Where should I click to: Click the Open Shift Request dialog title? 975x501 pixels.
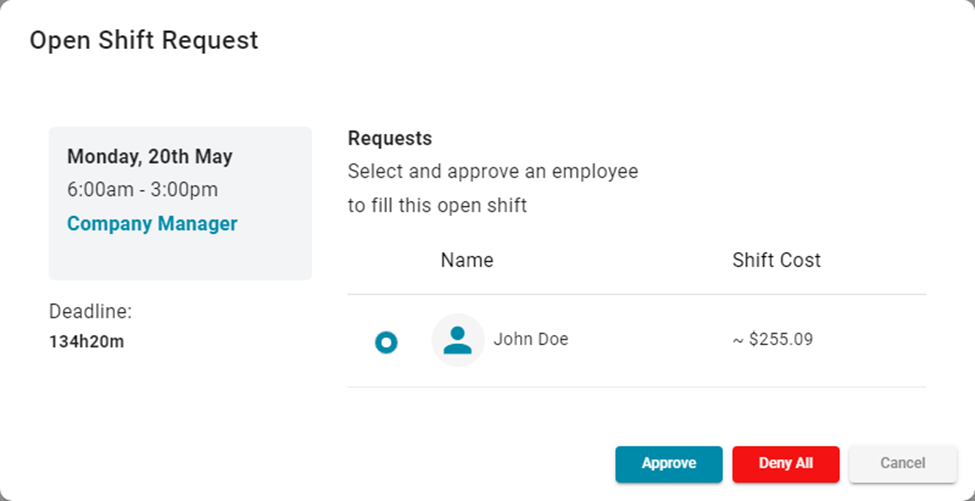144,41
